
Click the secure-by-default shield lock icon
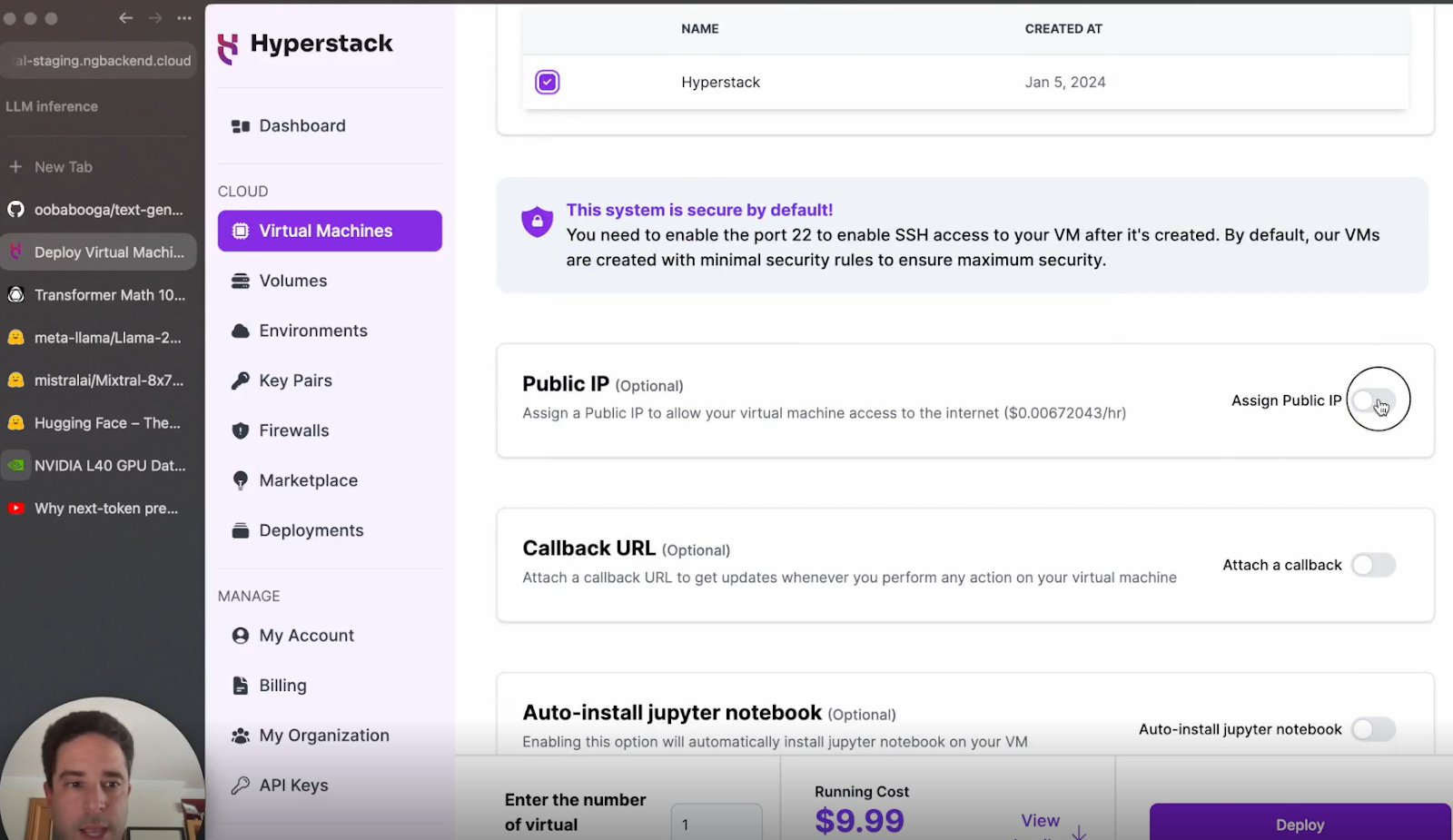(537, 222)
